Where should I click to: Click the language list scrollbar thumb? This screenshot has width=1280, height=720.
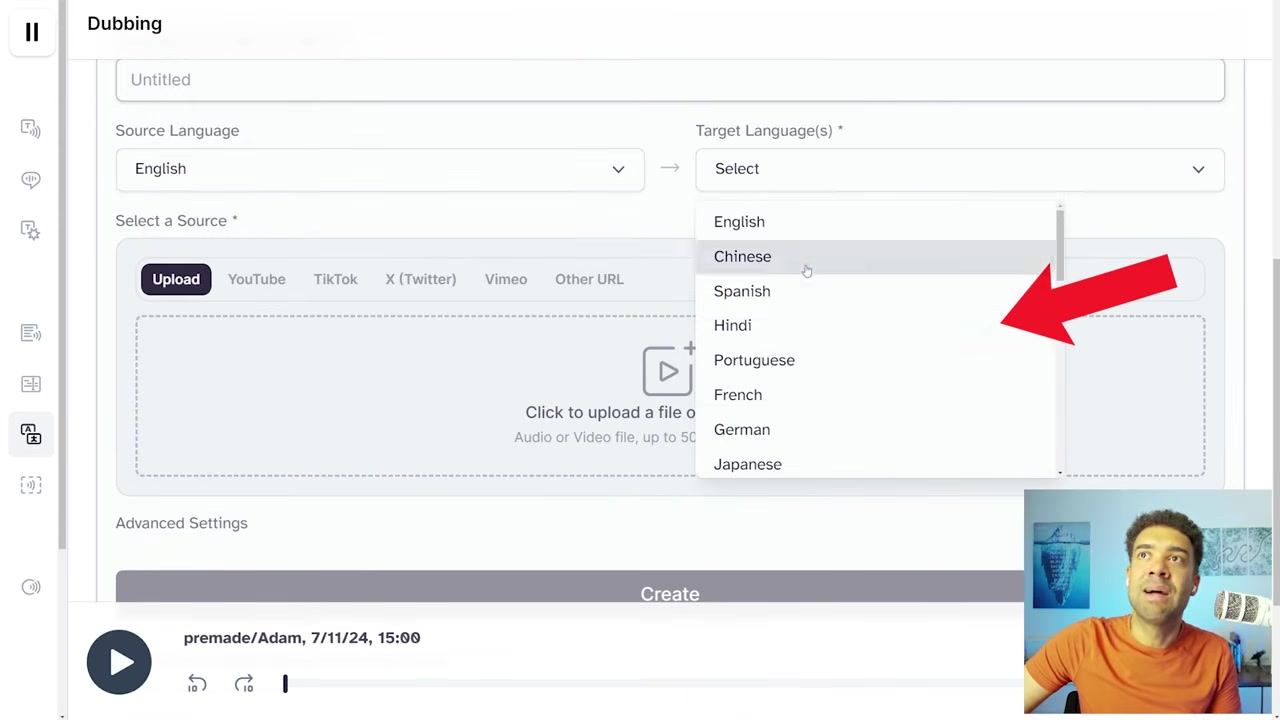[x=1059, y=245]
